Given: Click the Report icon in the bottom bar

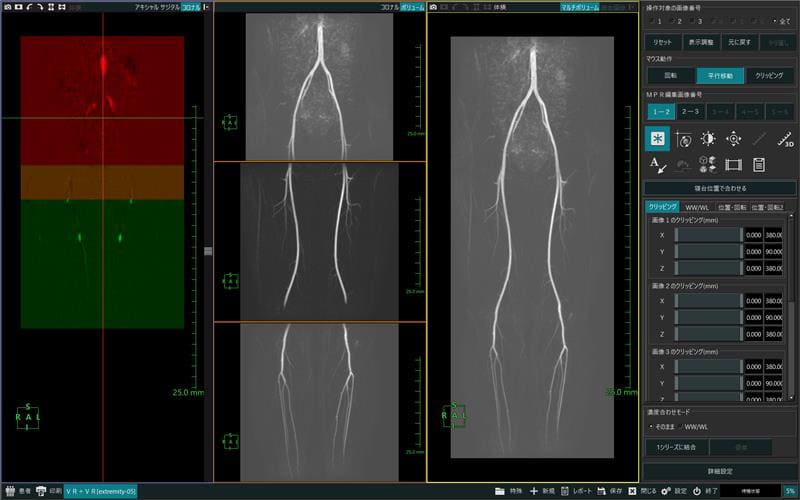Looking at the screenshot, I should click(565, 491).
